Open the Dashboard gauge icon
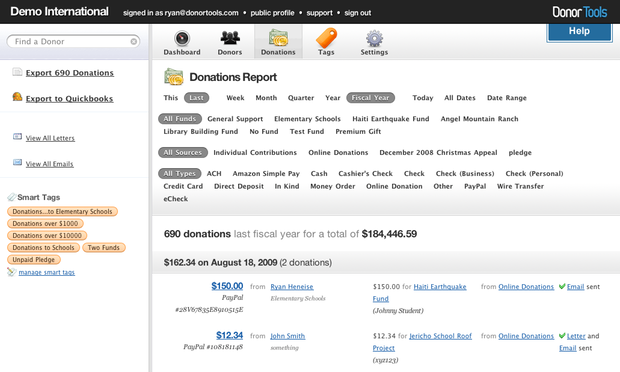The height and width of the screenshot is (372, 620). click(x=182, y=39)
